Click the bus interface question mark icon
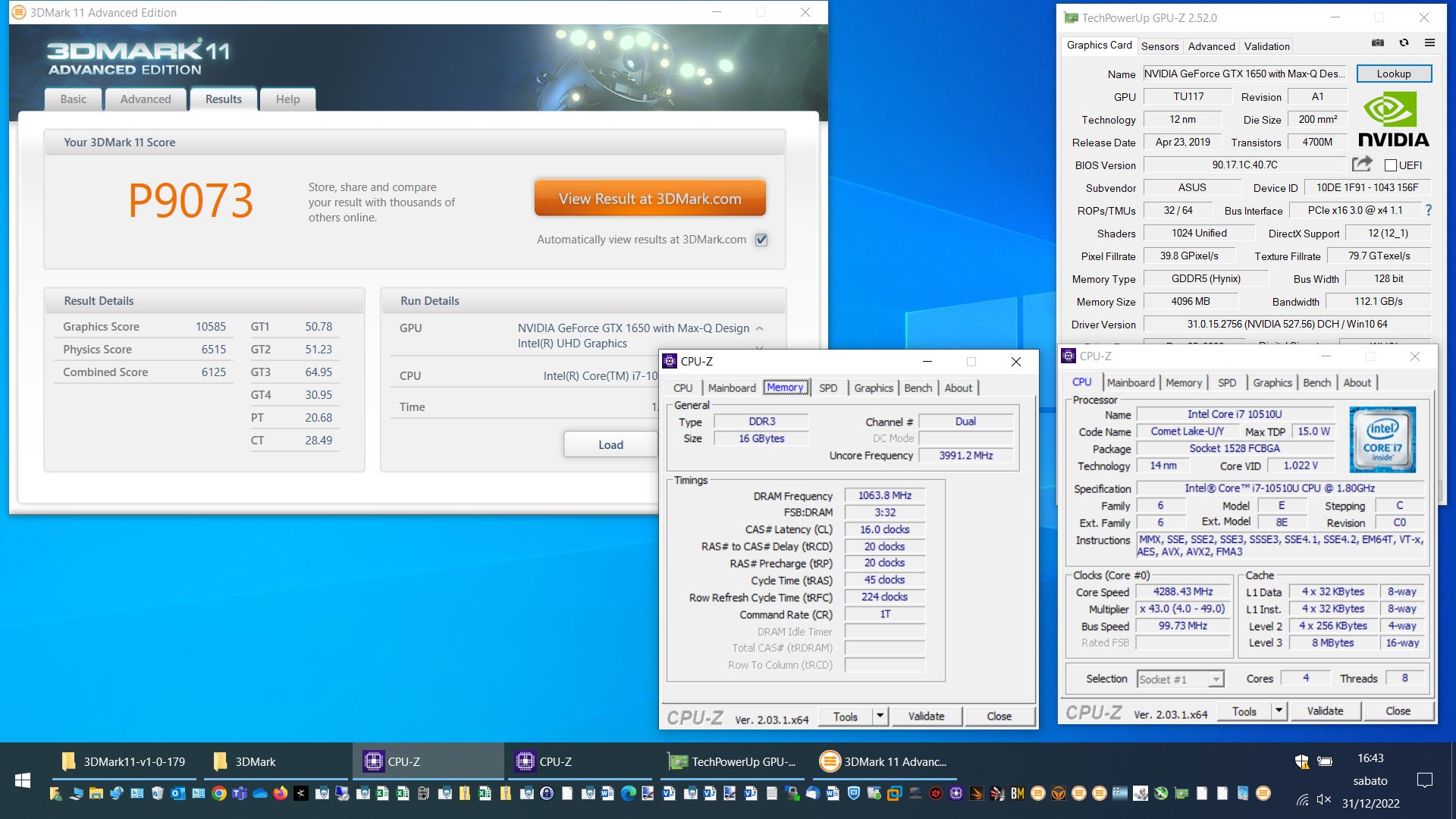 1429,210
